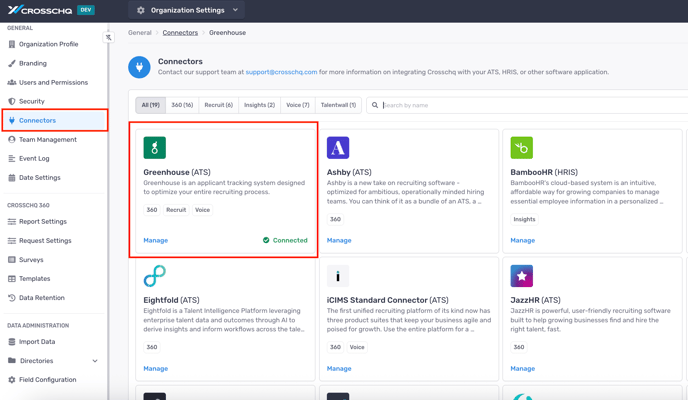The image size is (688, 400).
Task: Click the Templates table icon
Action: pyautogui.click(x=12, y=279)
